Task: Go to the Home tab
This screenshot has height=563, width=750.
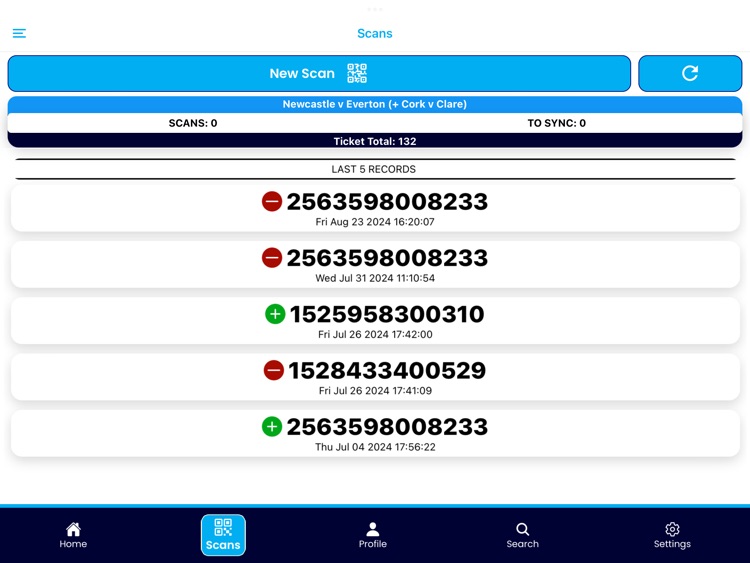Action: tap(73, 535)
